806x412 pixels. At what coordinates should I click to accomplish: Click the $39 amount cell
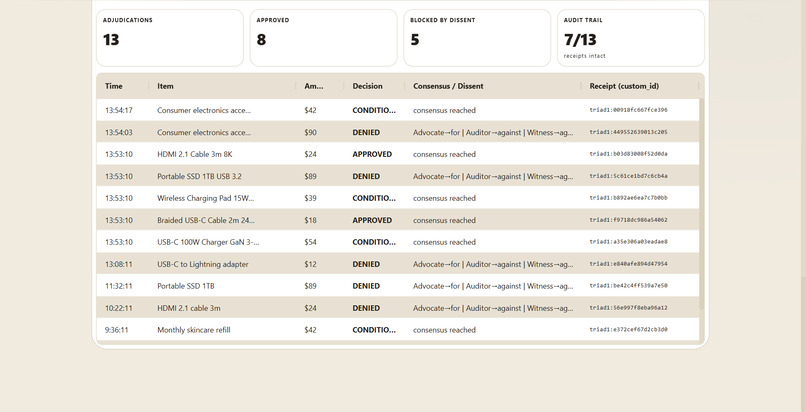310,198
